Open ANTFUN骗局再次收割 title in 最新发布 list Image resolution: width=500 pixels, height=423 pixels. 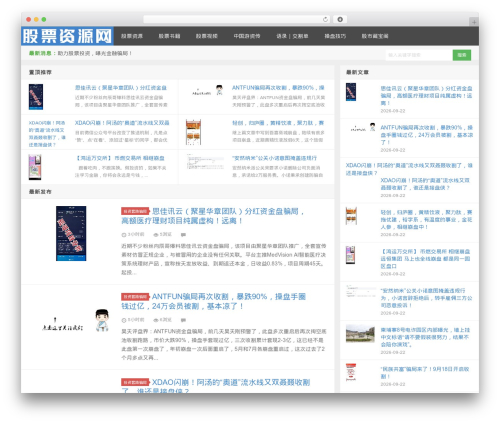tap(214, 301)
